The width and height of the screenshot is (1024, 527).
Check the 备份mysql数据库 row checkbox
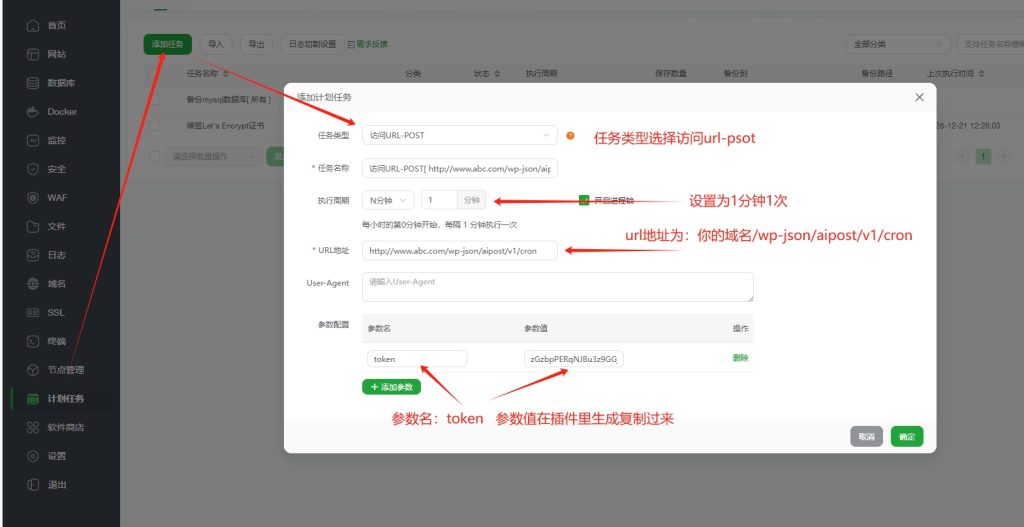(153, 100)
